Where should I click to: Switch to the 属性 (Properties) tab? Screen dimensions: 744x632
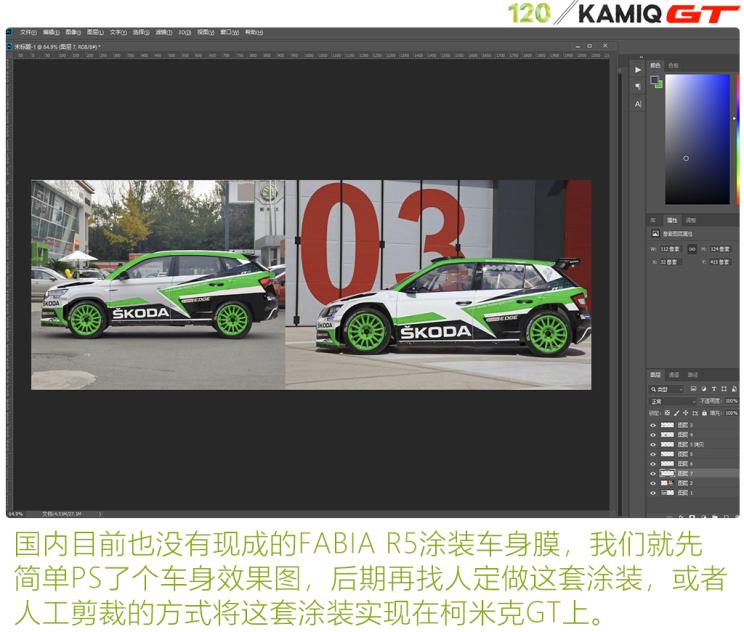tap(672, 220)
